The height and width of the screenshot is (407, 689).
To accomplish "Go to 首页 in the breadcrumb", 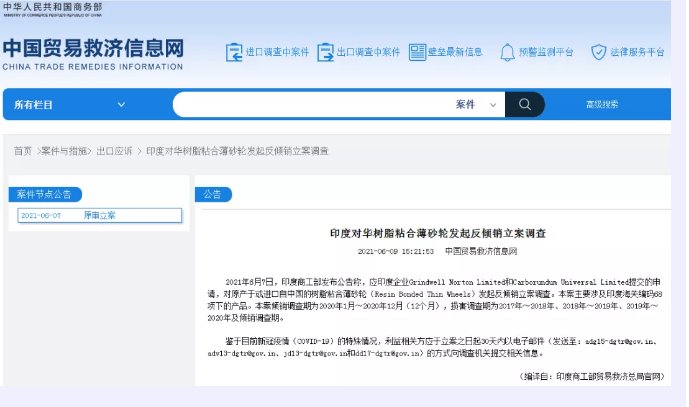I will point(22,151).
